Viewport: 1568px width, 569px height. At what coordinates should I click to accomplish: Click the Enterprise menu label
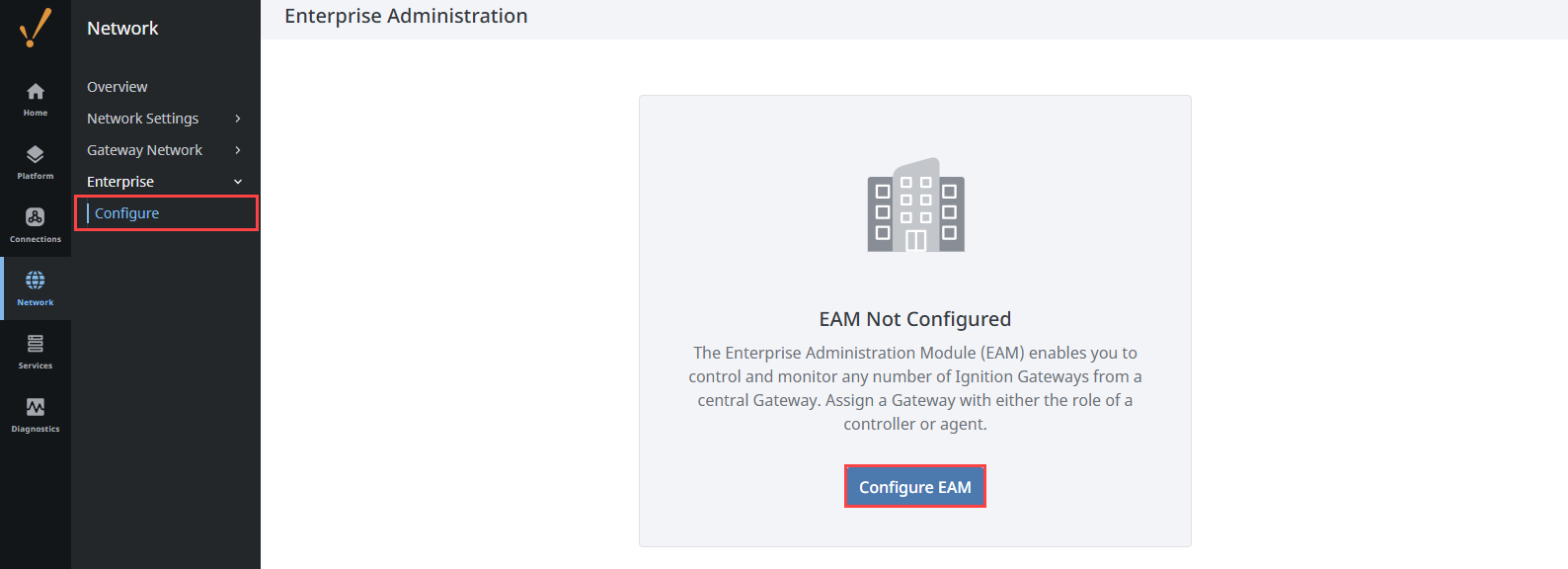pos(120,182)
